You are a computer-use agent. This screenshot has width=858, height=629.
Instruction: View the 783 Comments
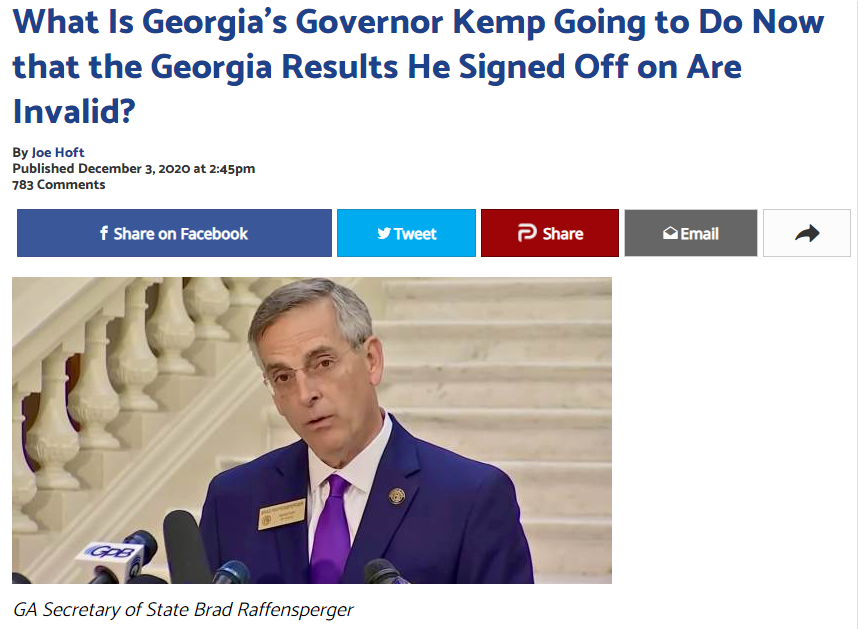59,185
